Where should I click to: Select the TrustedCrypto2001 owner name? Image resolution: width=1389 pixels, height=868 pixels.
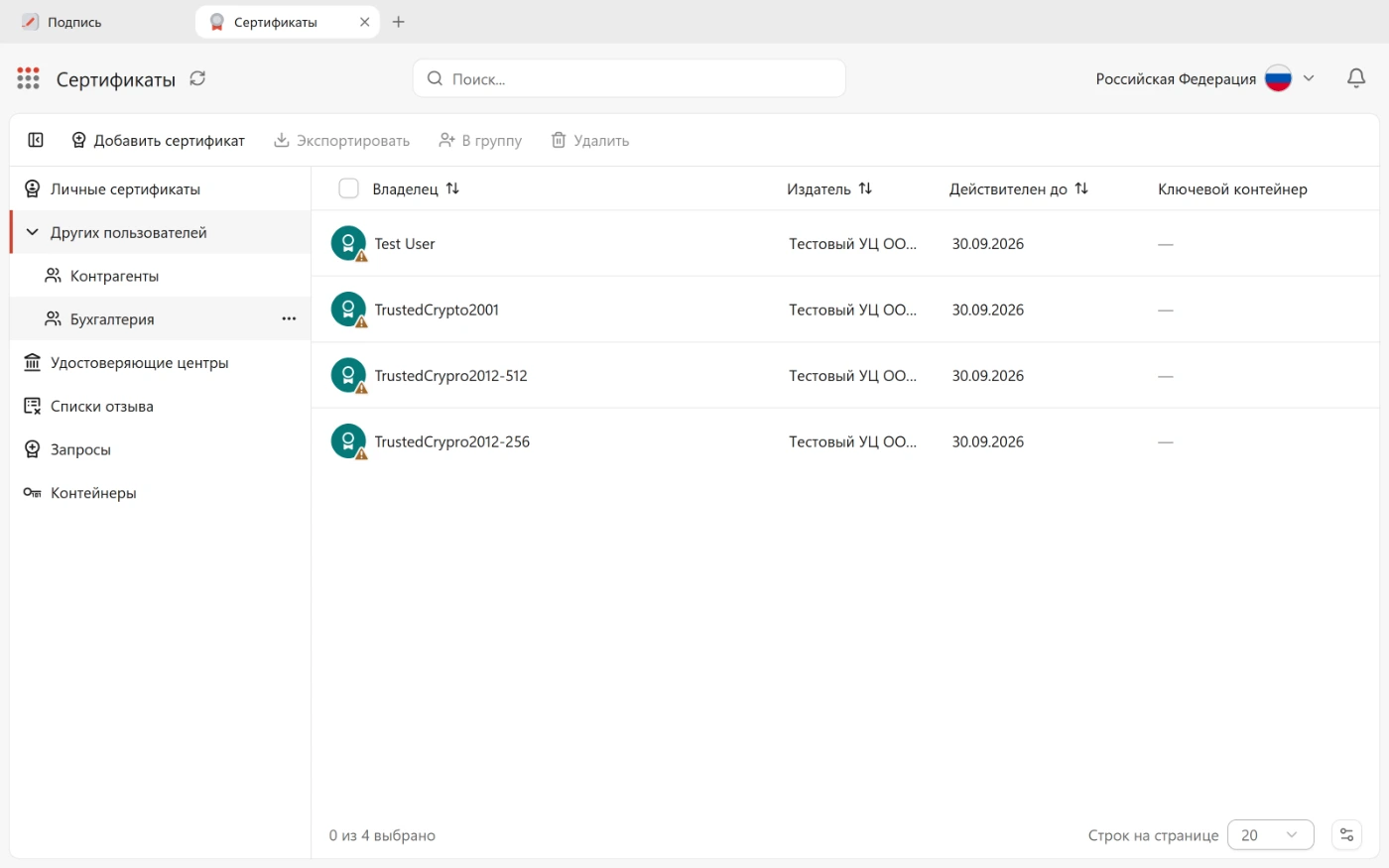pyautogui.click(x=437, y=310)
